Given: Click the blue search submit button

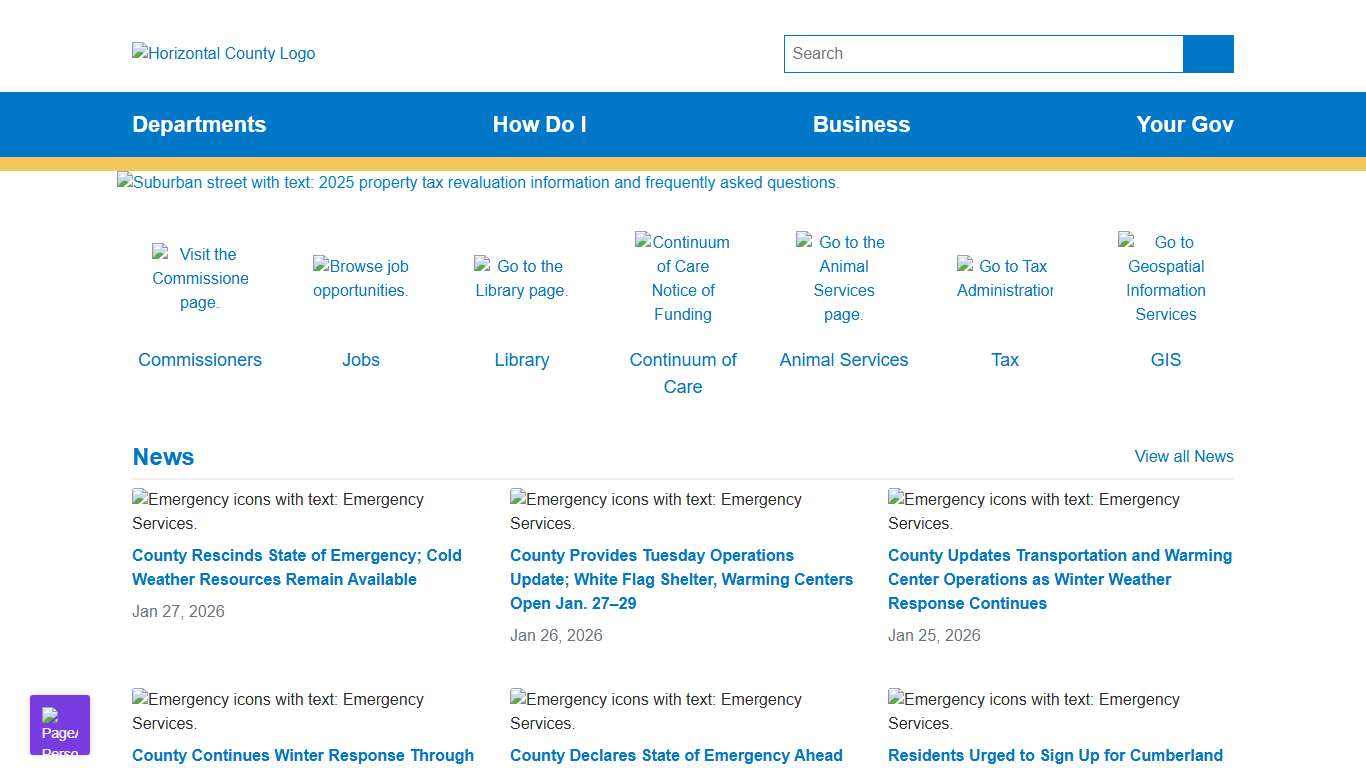Looking at the screenshot, I should coord(1208,54).
